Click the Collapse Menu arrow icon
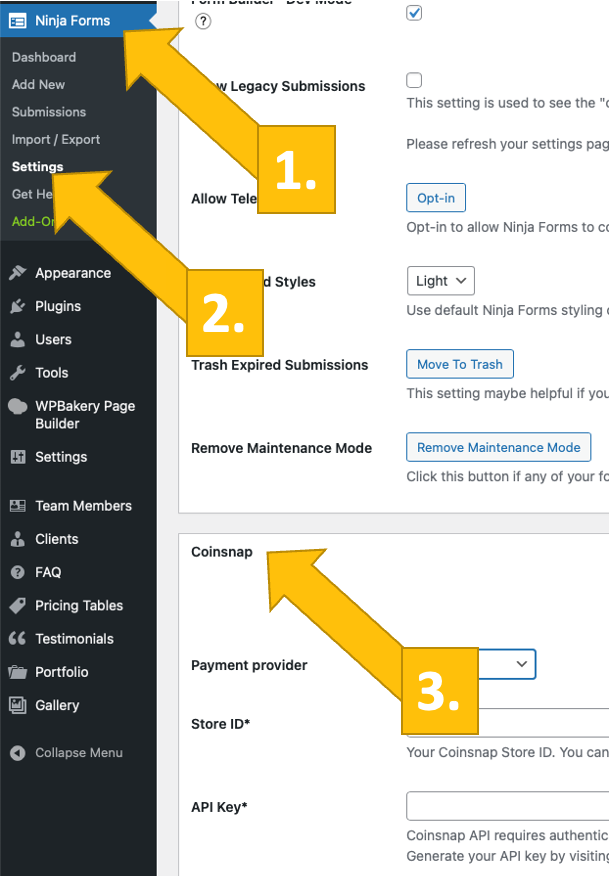 coord(18,753)
